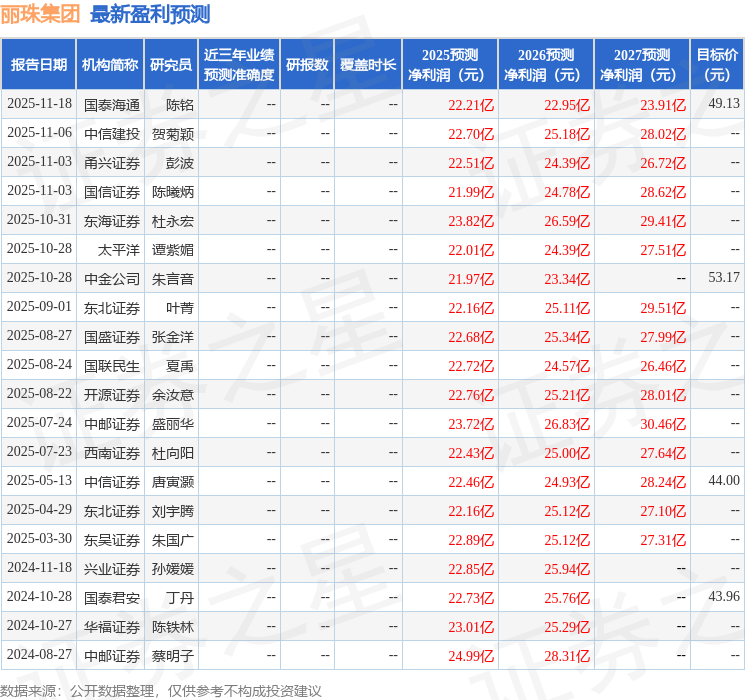Sort by 报告日期 column header
This screenshot has width=745, height=700.
(x=39, y=65)
